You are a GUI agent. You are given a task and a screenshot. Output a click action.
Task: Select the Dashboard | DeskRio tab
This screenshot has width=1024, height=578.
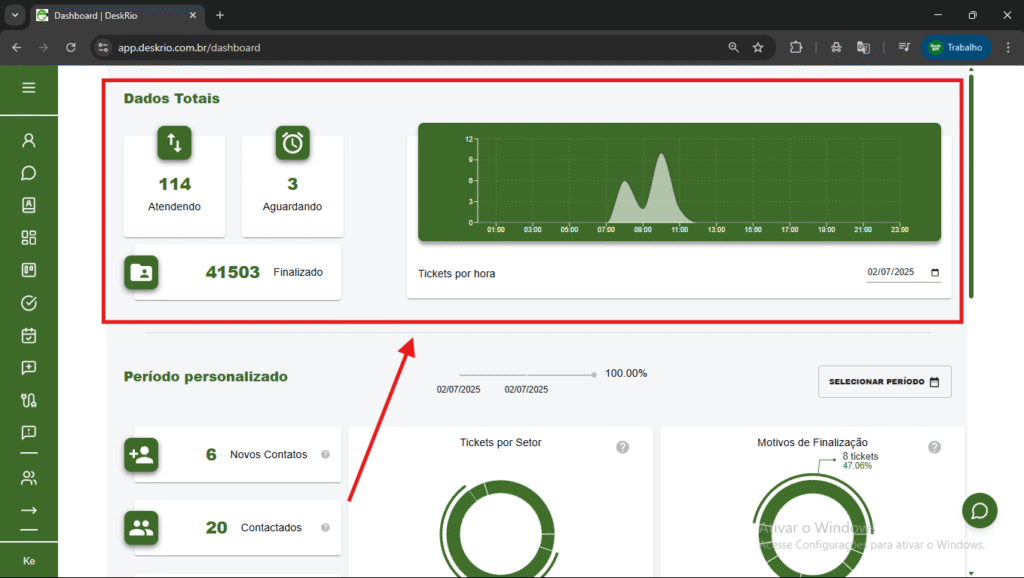pyautogui.click(x=118, y=15)
